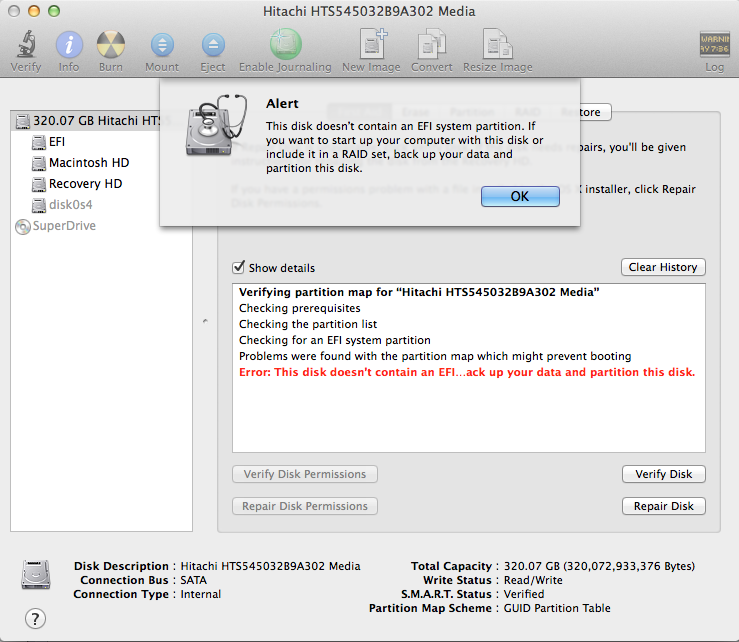Image resolution: width=739 pixels, height=642 pixels.
Task: Click the Write Status Read/Write value
Action: pos(533,580)
